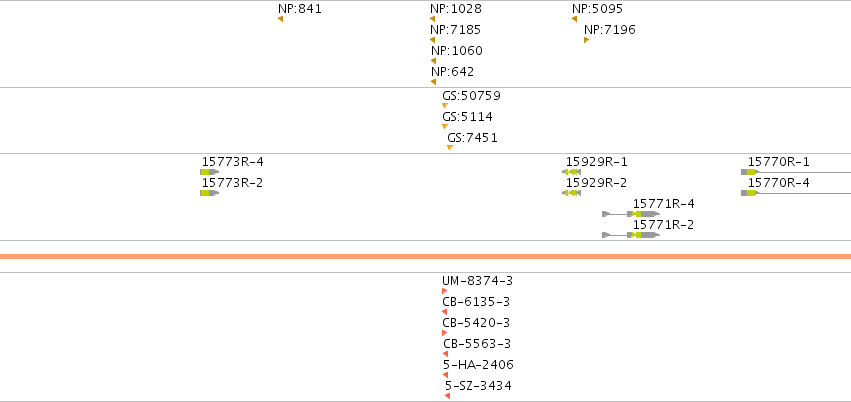Click the 15770R-4 transcript label
Screen dimensions: 851x402
coord(779,183)
